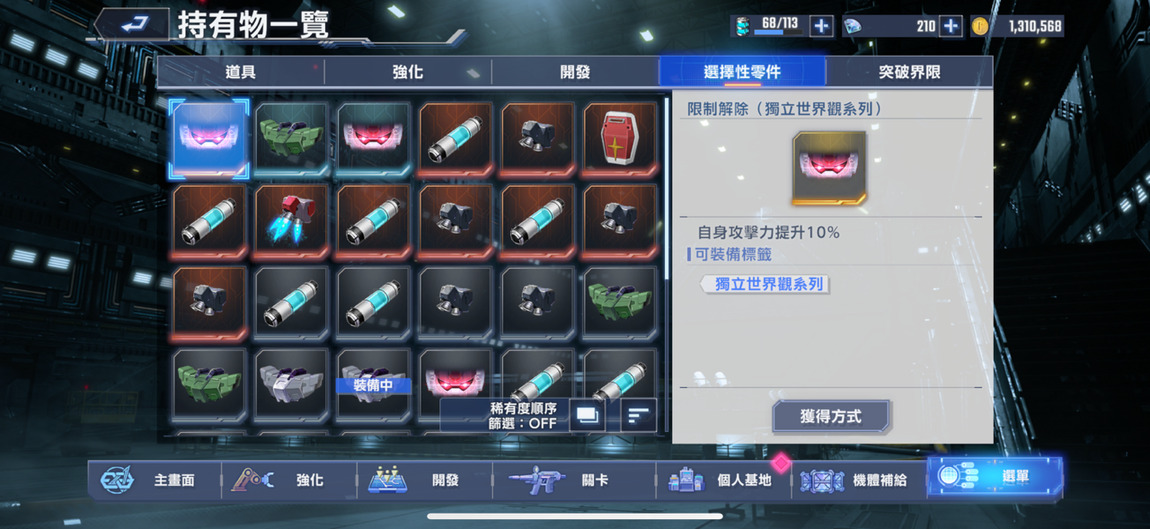Tap the back arrow beside 持有物一覽
The height and width of the screenshot is (529, 1150).
click(x=132, y=25)
